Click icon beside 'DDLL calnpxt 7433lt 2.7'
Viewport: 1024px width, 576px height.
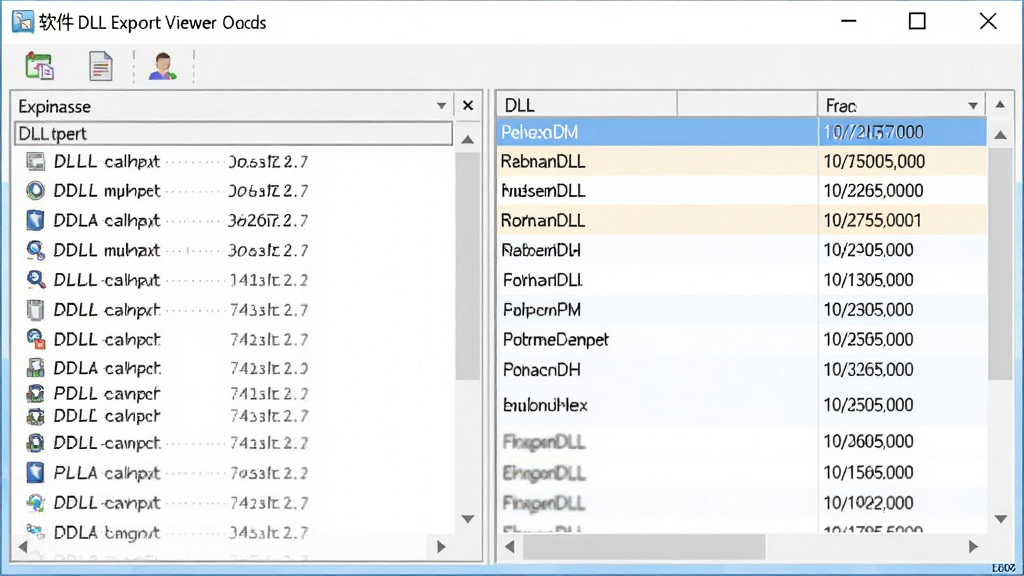(x=35, y=310)
